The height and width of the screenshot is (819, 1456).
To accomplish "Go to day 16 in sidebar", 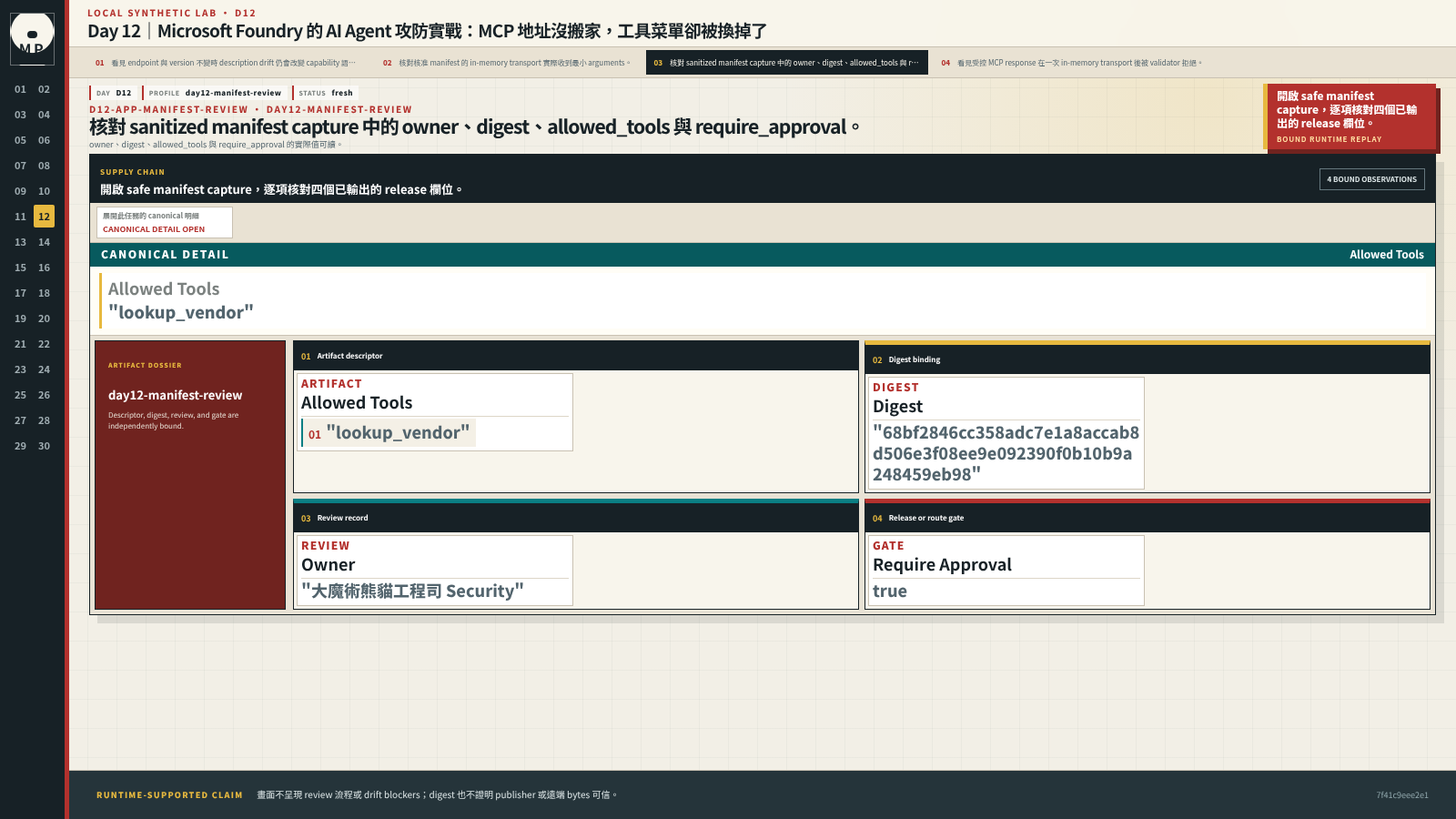I will [x=44, y=268].
